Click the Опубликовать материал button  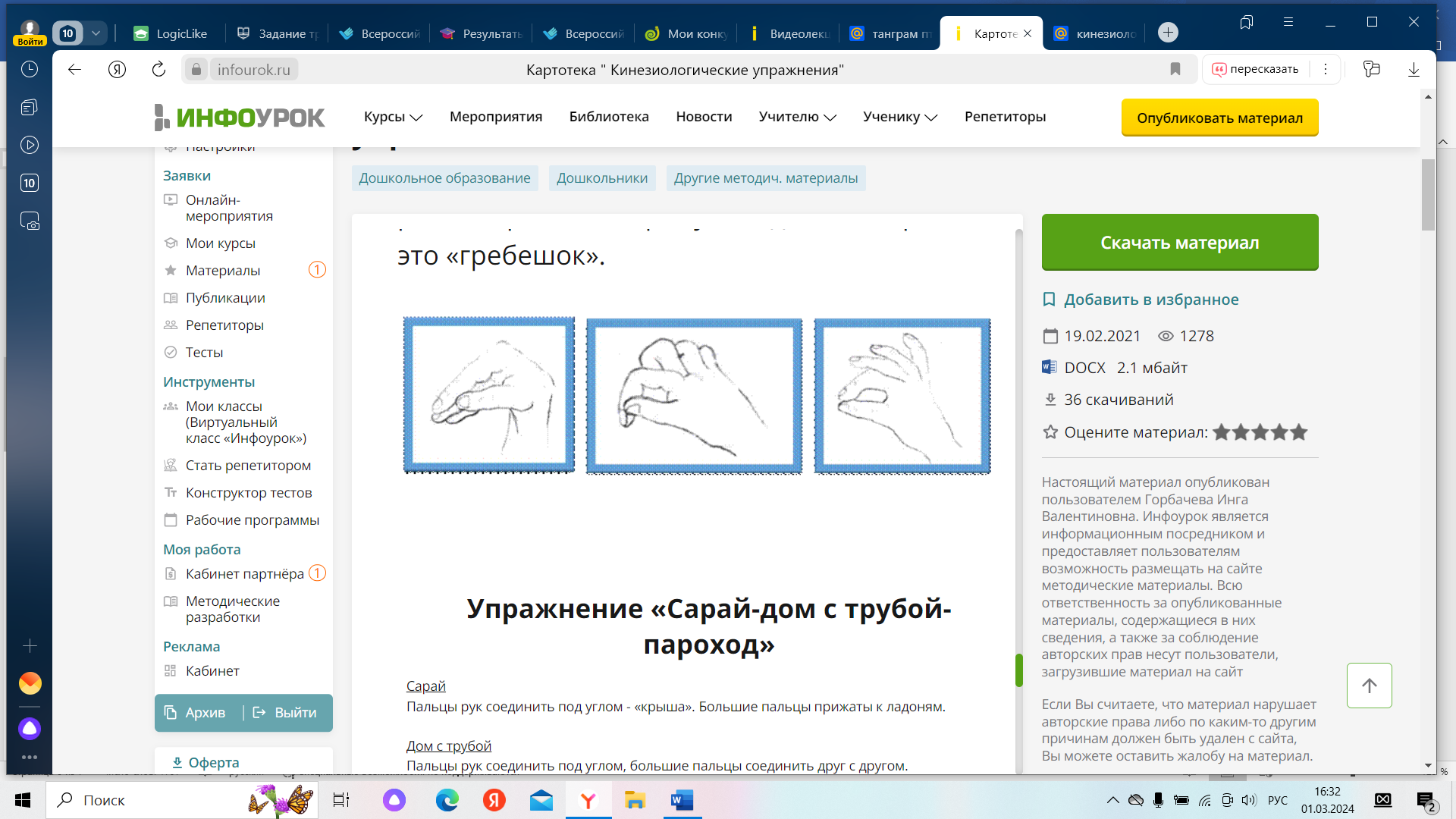(1219, 118)
